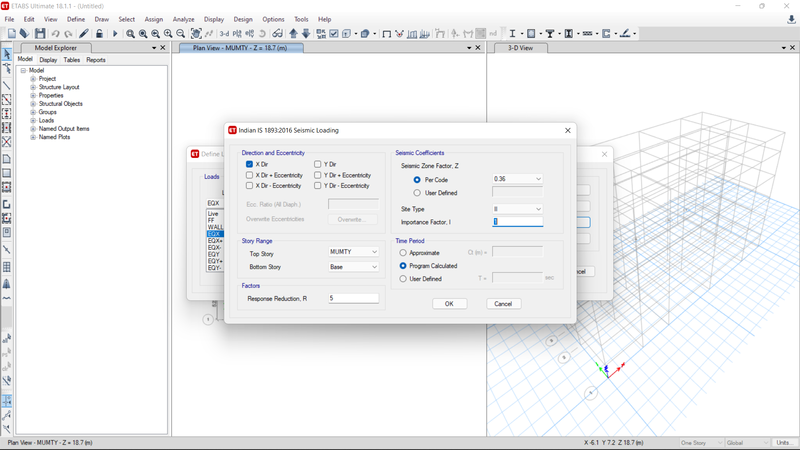Click the 3-d view toolbar button
800x450 pixels.
coord(224,34)
